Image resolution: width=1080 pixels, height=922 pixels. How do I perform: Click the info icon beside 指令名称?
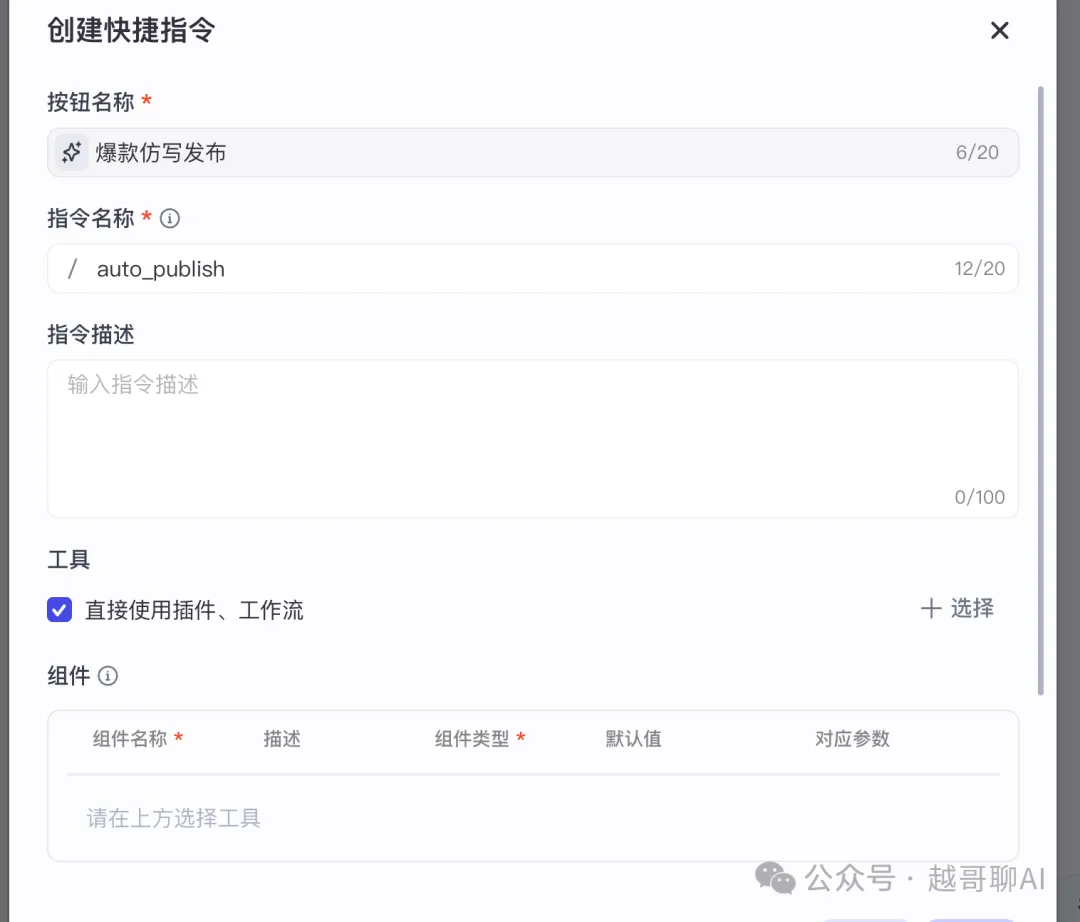(170, 218)
